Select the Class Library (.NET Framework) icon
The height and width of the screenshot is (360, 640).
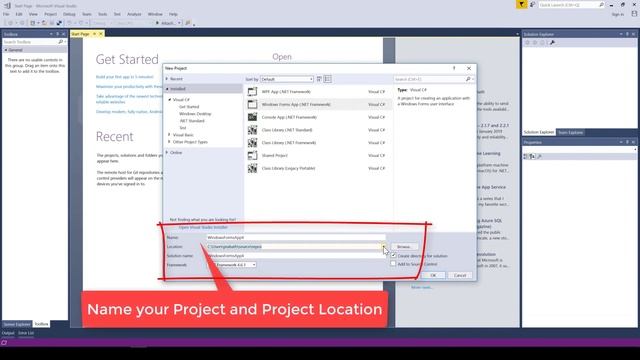click(x=252, y=143)
